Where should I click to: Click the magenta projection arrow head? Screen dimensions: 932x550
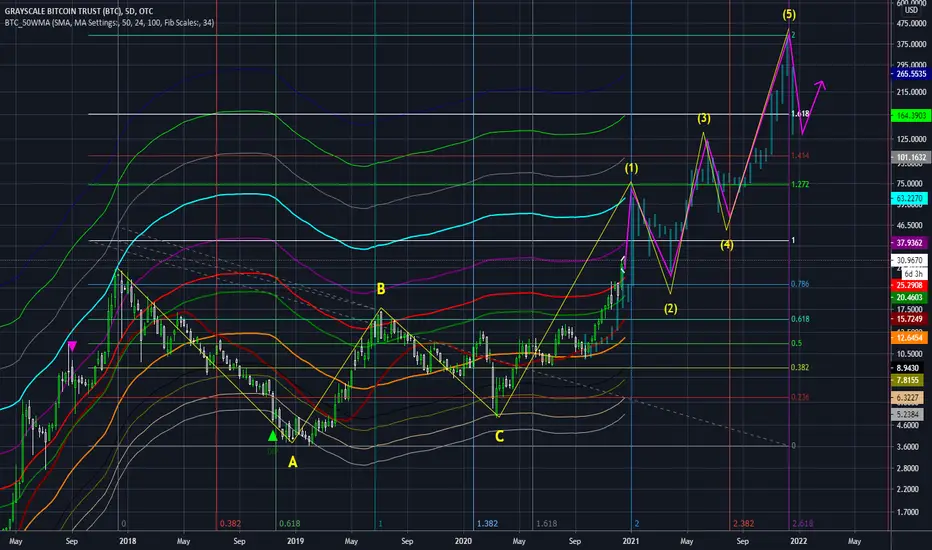821,84
